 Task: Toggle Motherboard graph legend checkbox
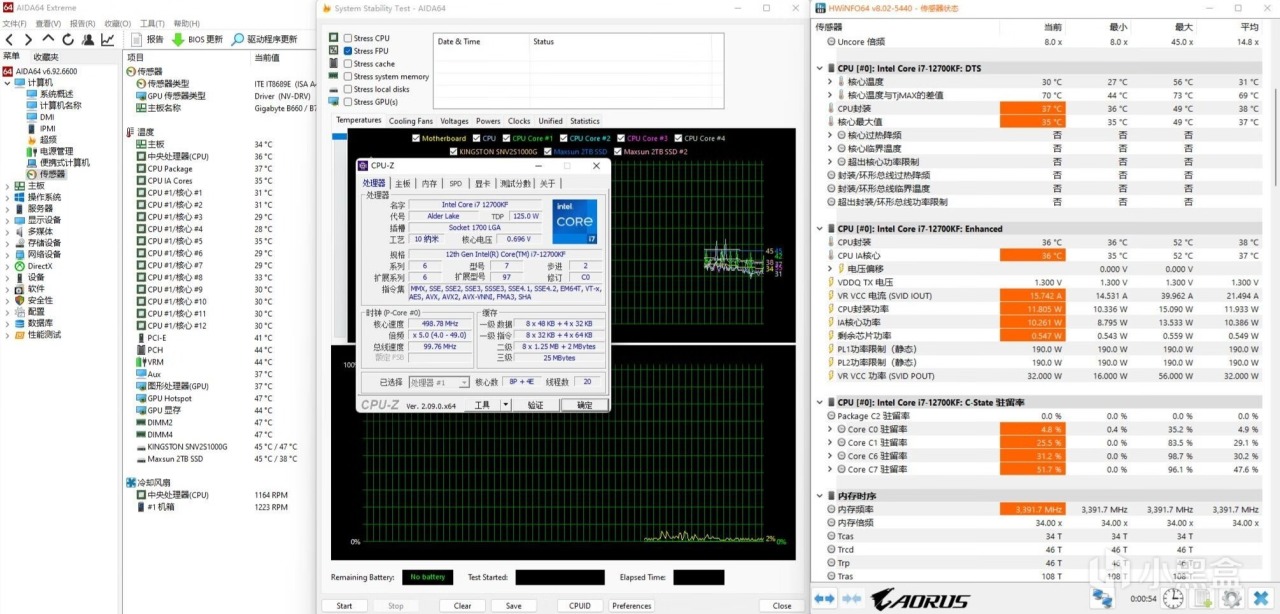point(416,138)
